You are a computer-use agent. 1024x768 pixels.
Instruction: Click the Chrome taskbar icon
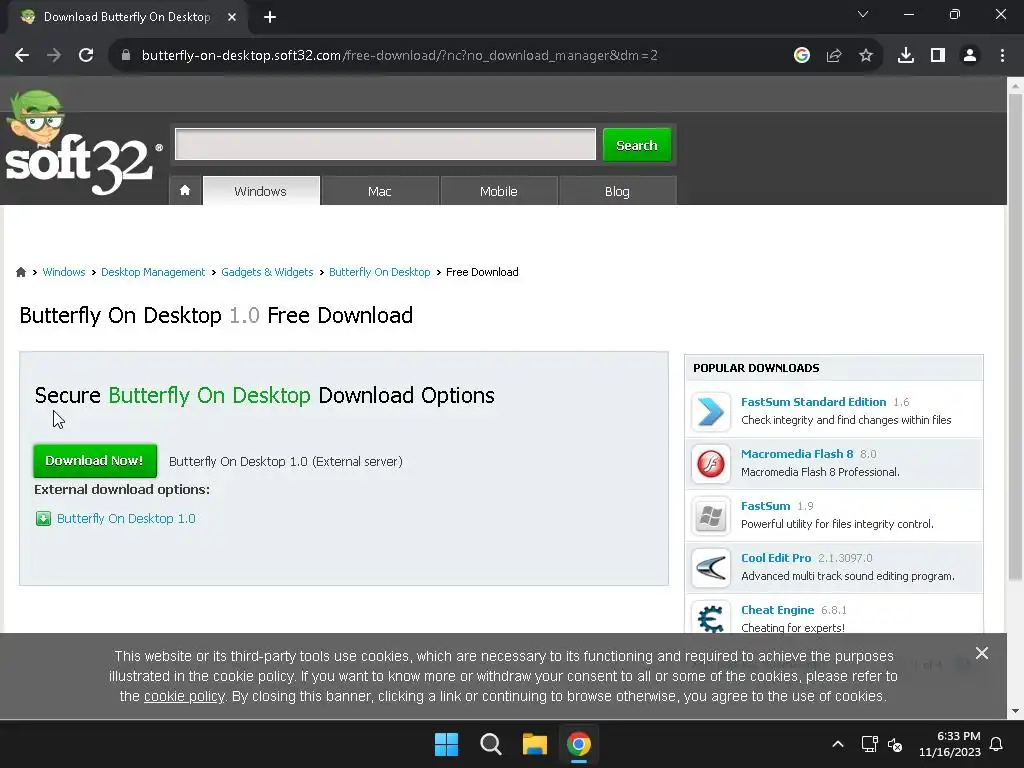tap(579, 744)
